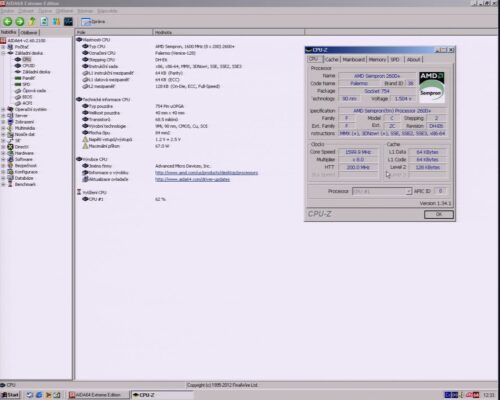
Task: Click the Databáze tree icon
Action: [10, 178]
